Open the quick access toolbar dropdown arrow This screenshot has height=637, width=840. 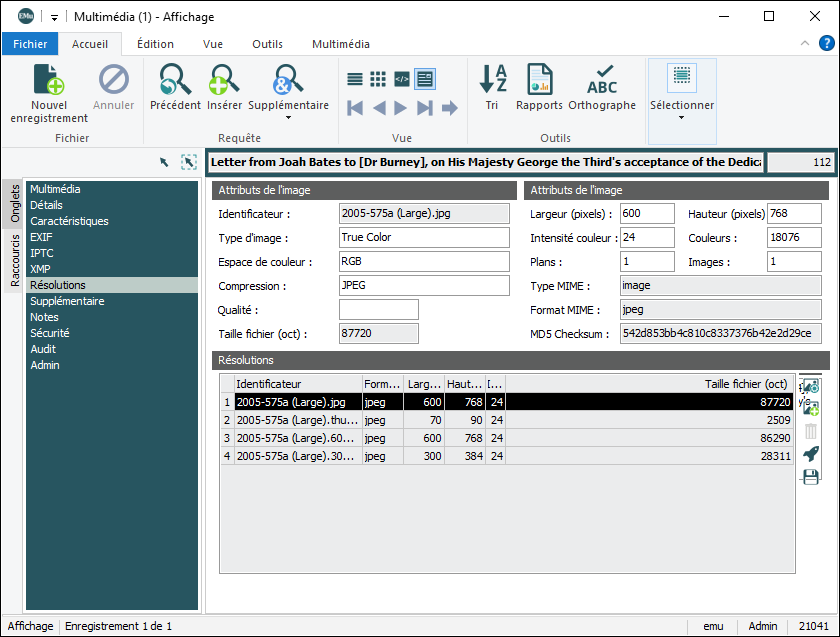click(x=53, y=17)
